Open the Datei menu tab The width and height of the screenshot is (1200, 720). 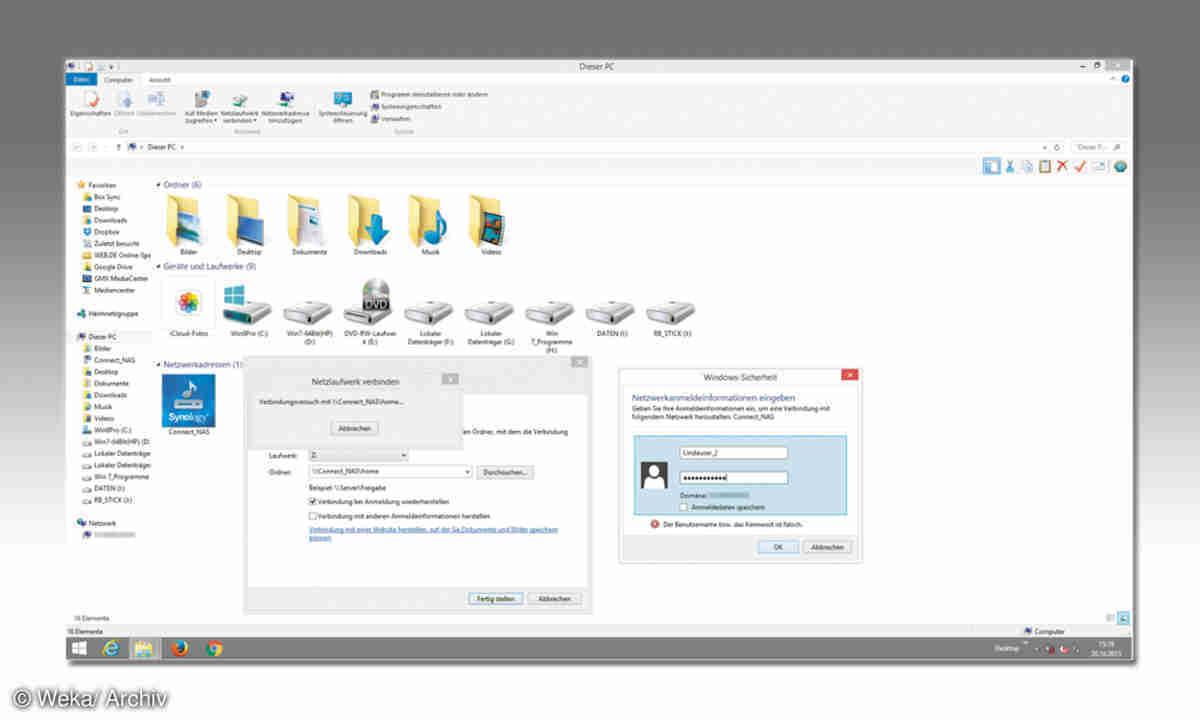[82, 80]
